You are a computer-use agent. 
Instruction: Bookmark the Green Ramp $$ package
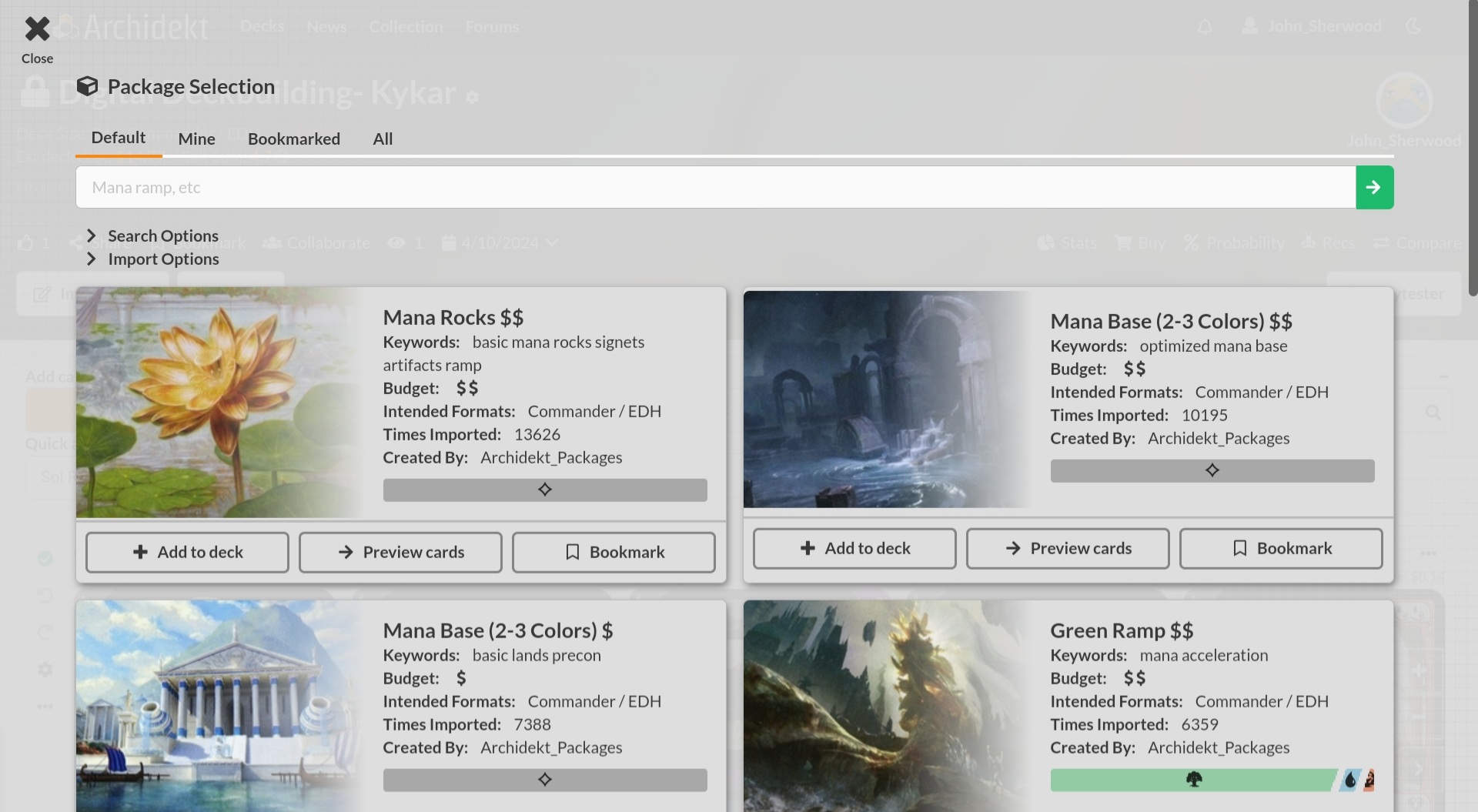point(1280,808)
